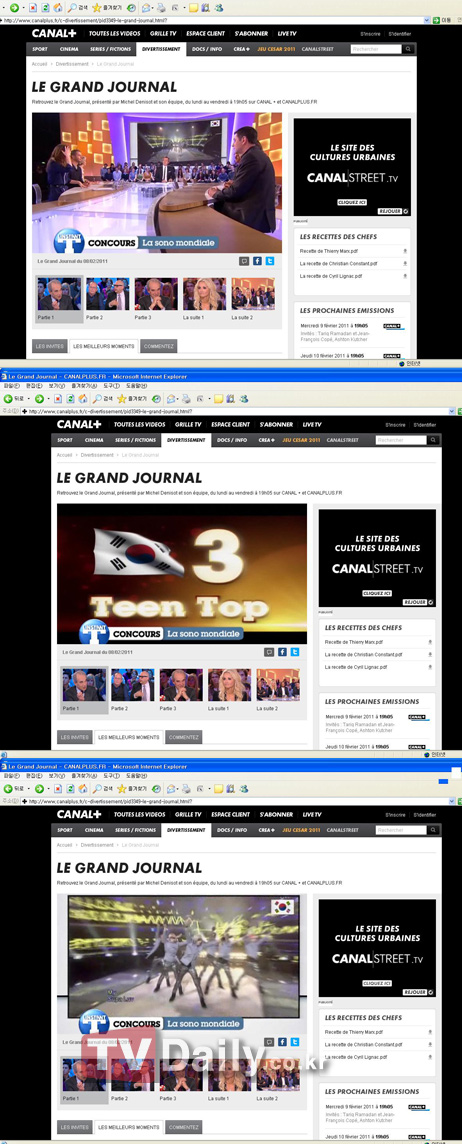Click S'inscrire link in the Teen Top window
This screenshot has height=1144, width=462.
396,425
